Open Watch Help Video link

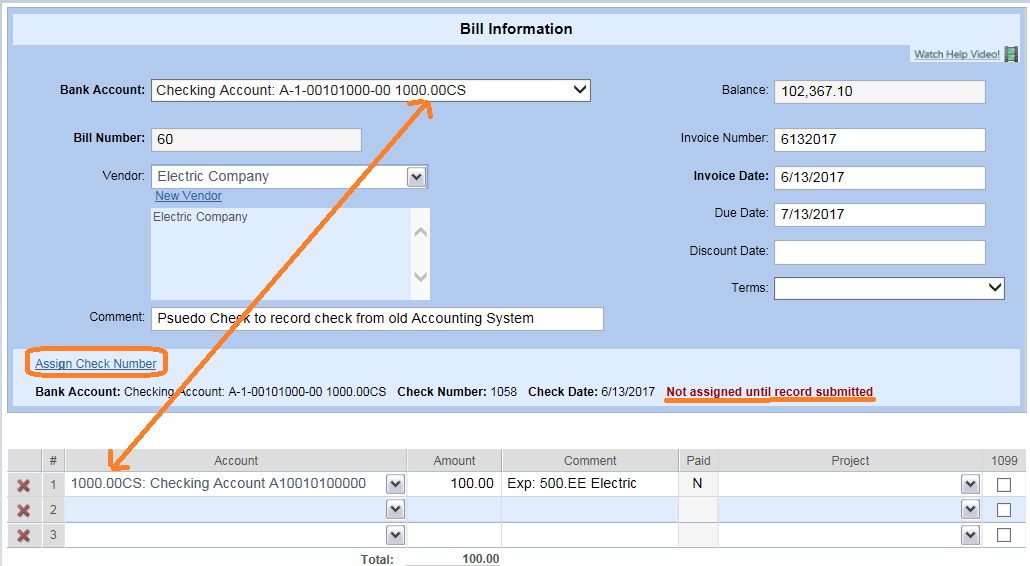(x=956, y=54)
